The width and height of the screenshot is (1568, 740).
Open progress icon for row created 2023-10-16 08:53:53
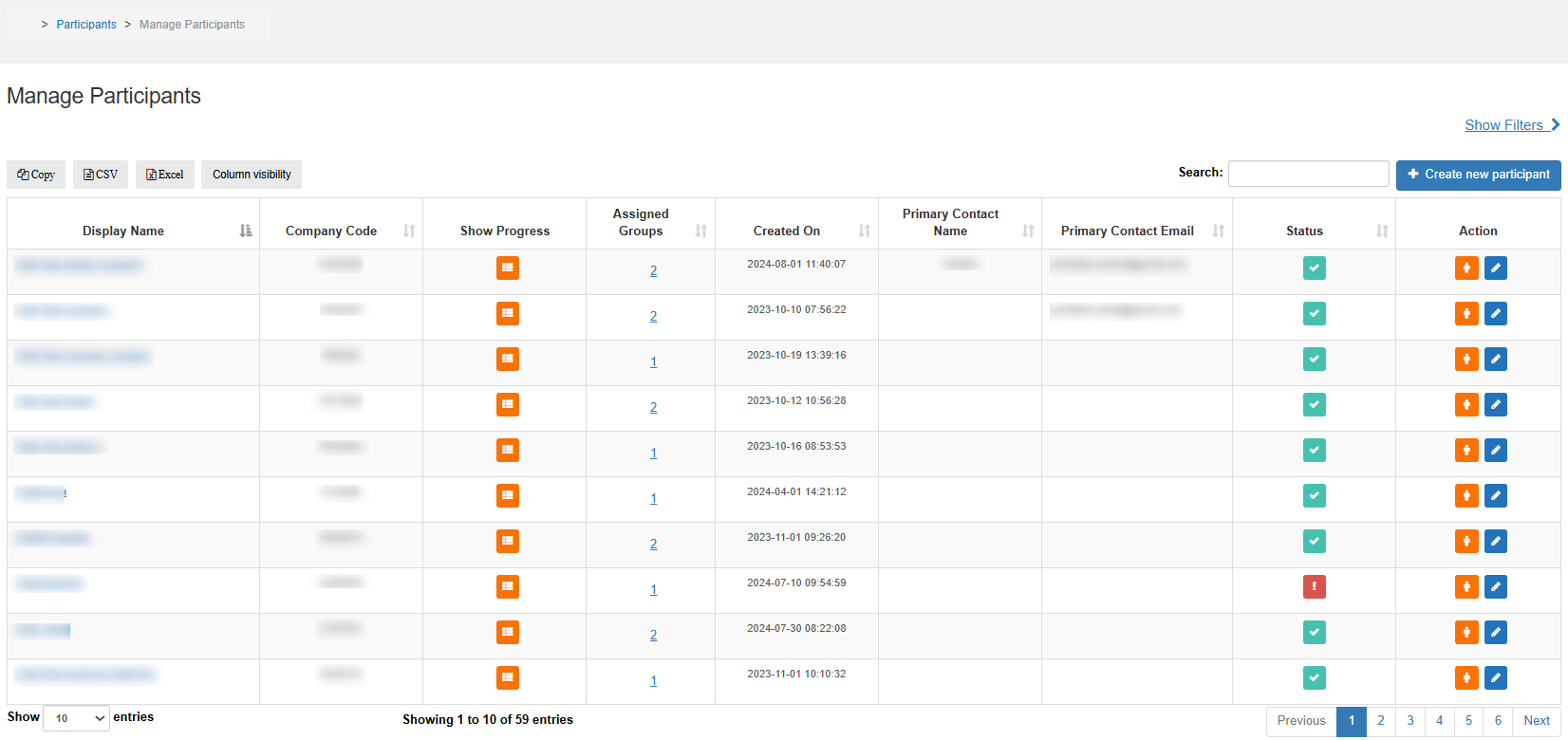tap(508, 451)
